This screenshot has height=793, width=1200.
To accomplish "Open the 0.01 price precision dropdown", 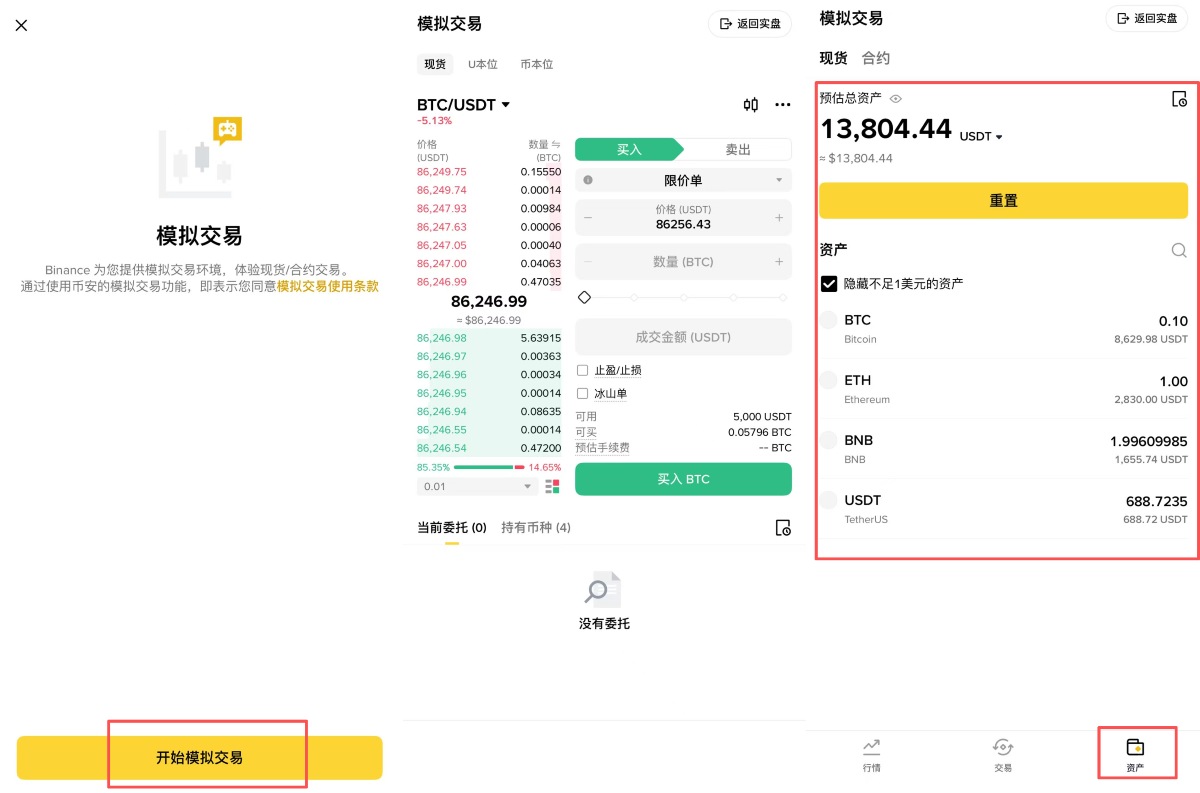I will tap(477, 486).
